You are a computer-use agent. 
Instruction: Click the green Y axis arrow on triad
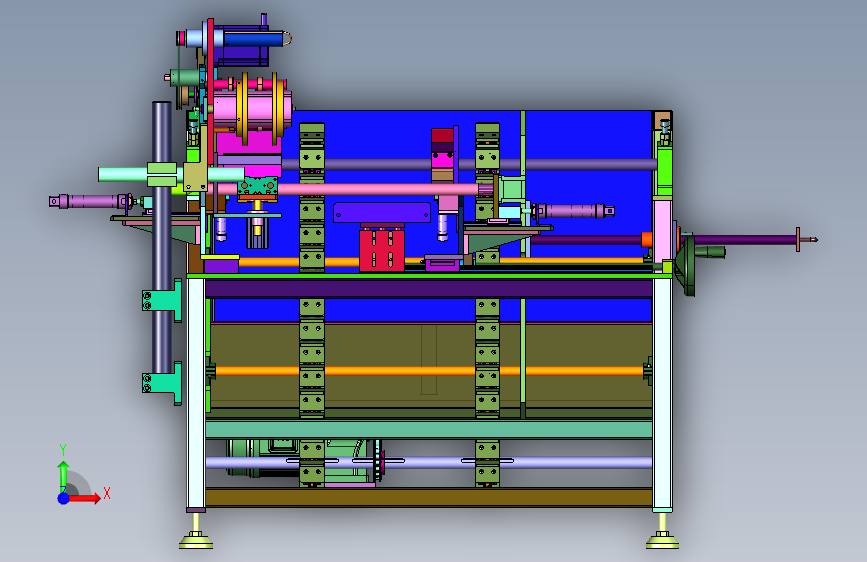pyautogui.click(x=63, y=475)
